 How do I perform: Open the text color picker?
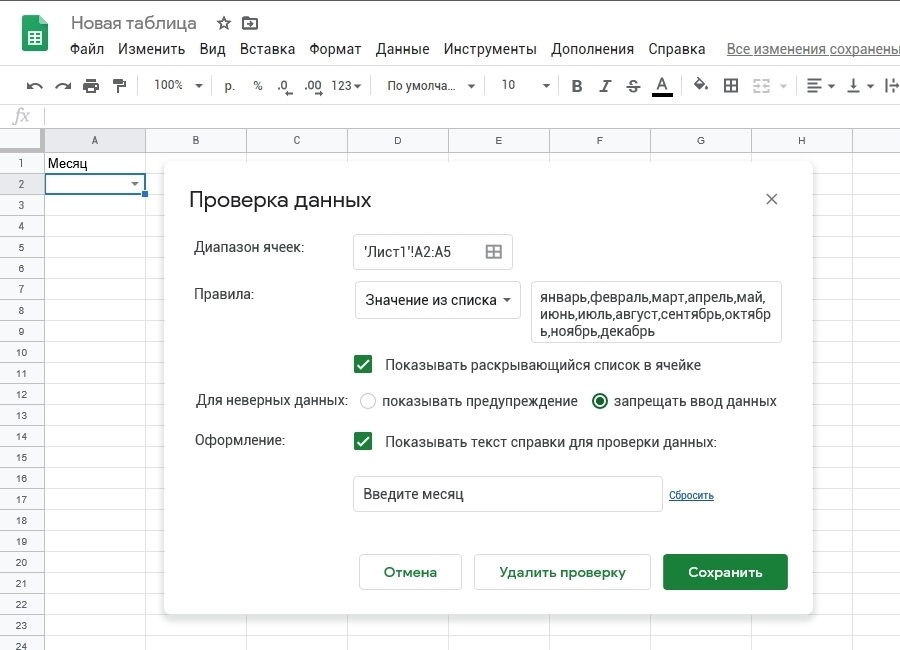(662, 87)
